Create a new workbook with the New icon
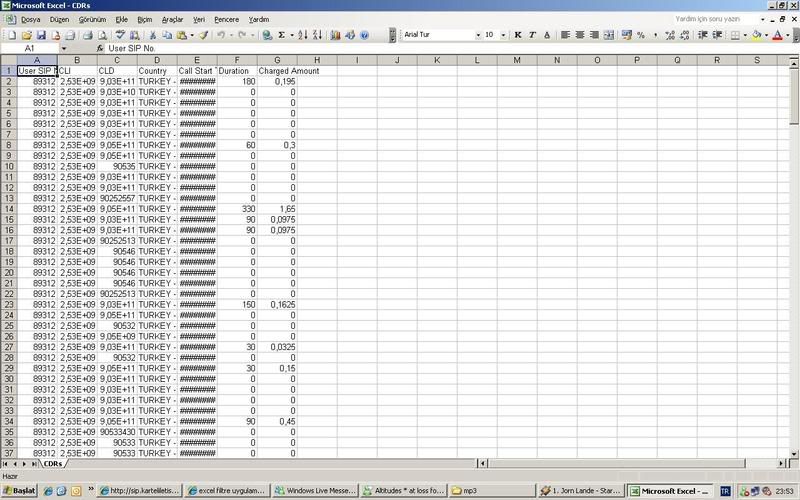This screenshot has height=500, width=800. click(12, 35)
